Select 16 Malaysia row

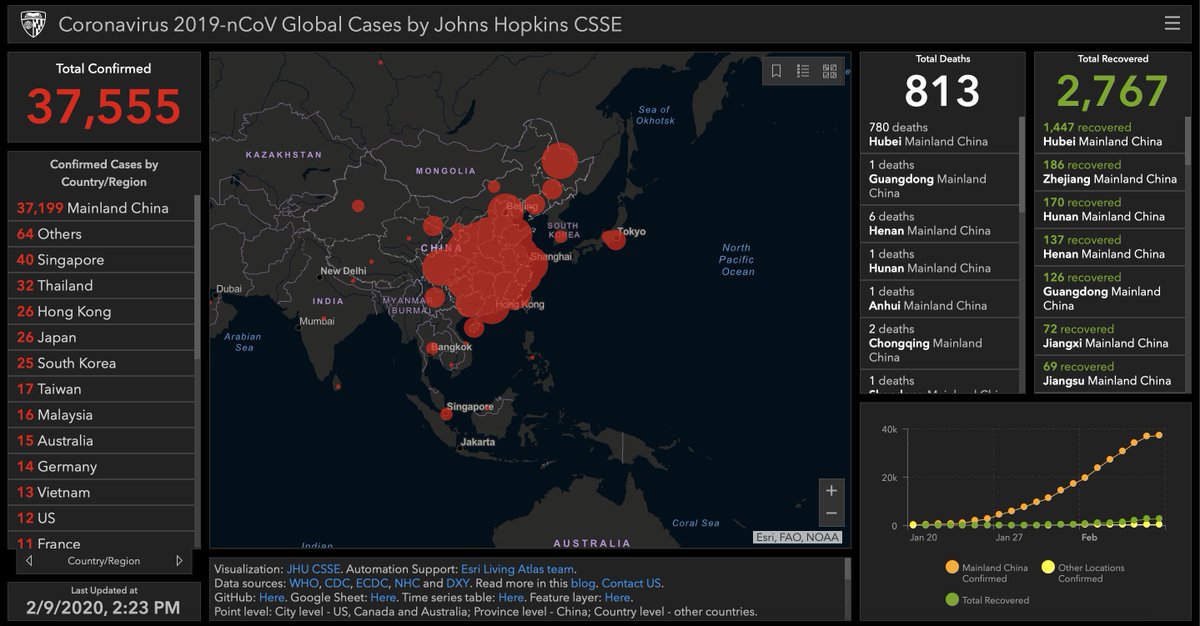102,415
